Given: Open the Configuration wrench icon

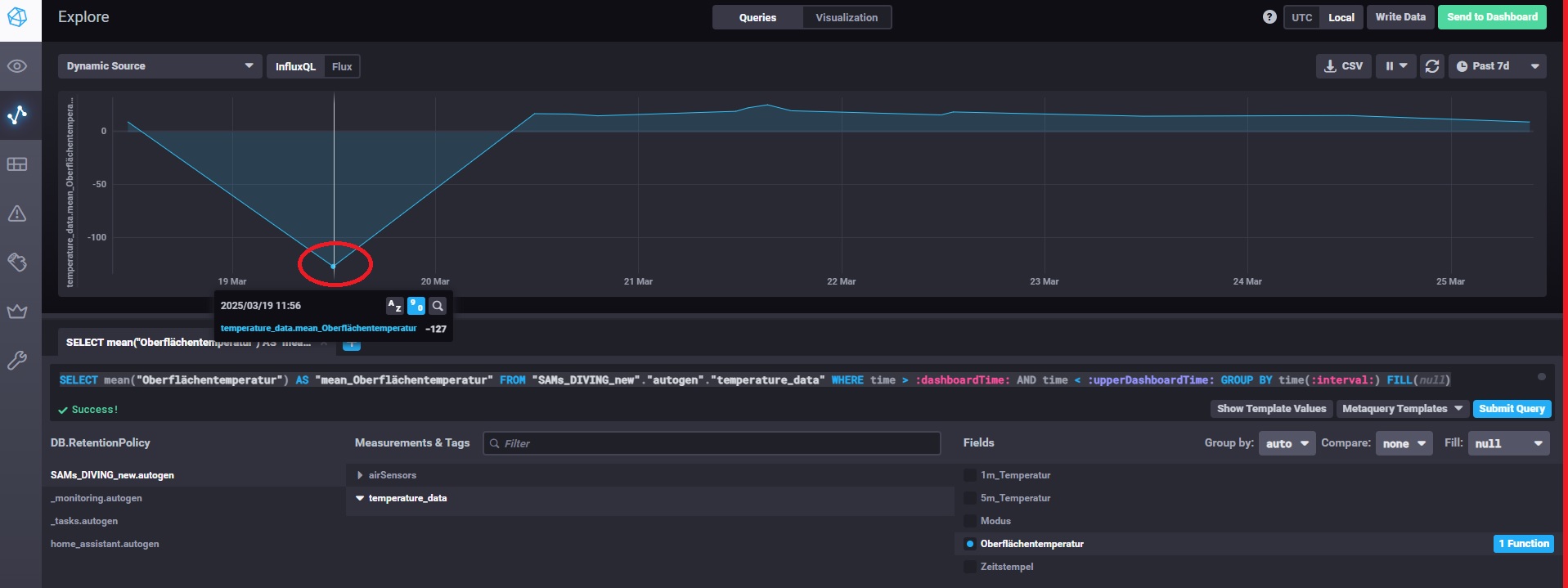Looking at the screenshot, I should coord(17,360).
